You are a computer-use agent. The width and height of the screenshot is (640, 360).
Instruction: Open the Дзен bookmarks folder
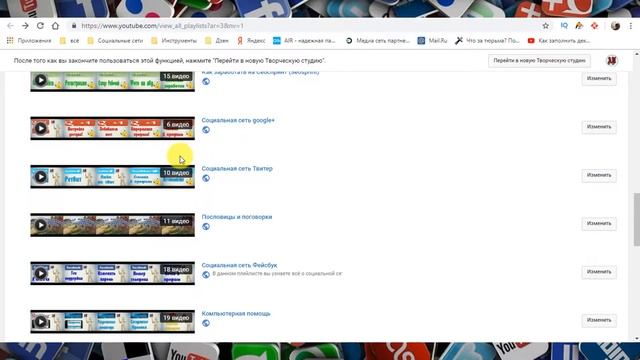pos(217,40)
